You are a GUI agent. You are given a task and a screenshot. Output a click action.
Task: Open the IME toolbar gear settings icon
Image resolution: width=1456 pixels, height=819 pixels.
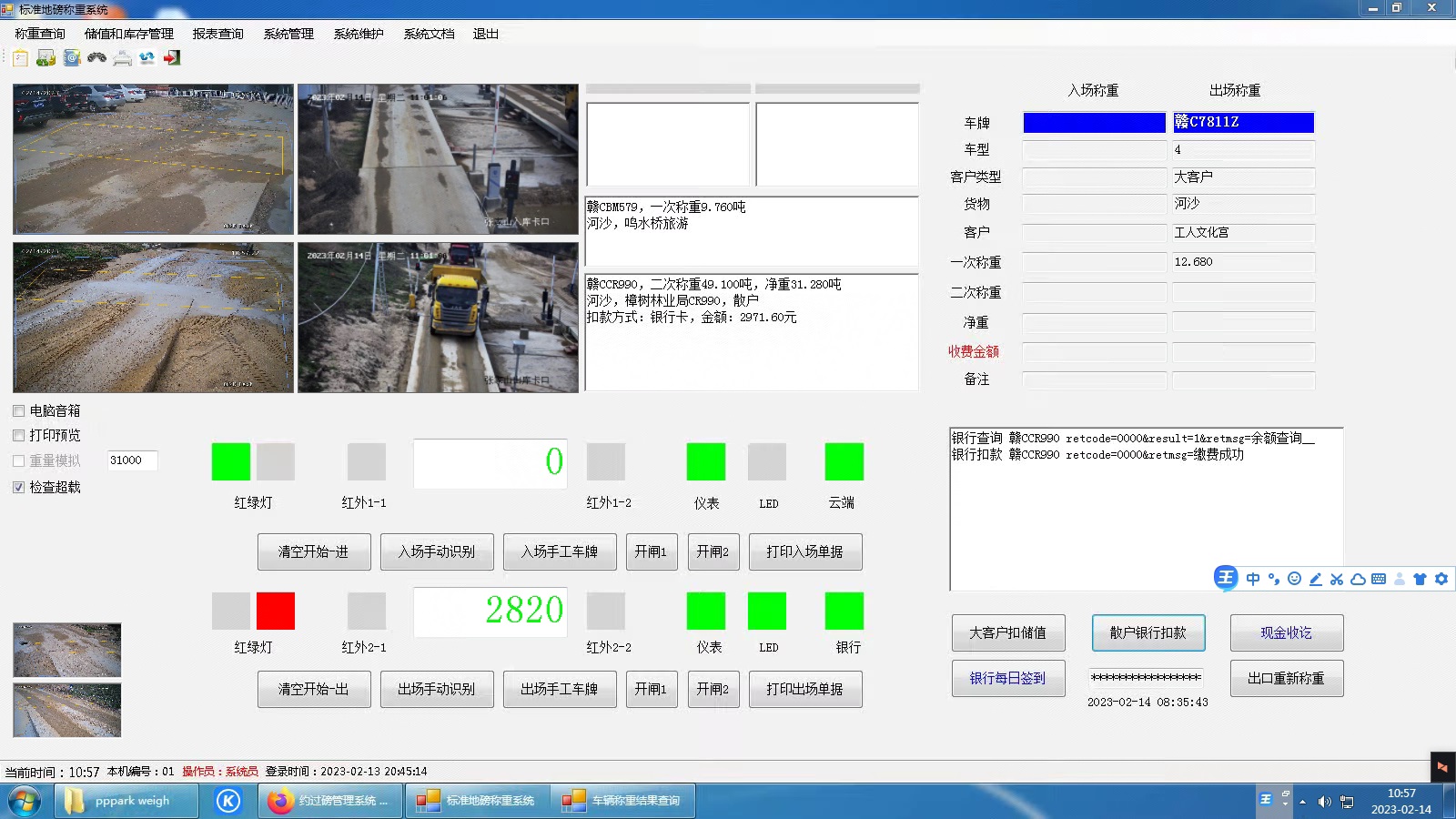coord(1441,579)
